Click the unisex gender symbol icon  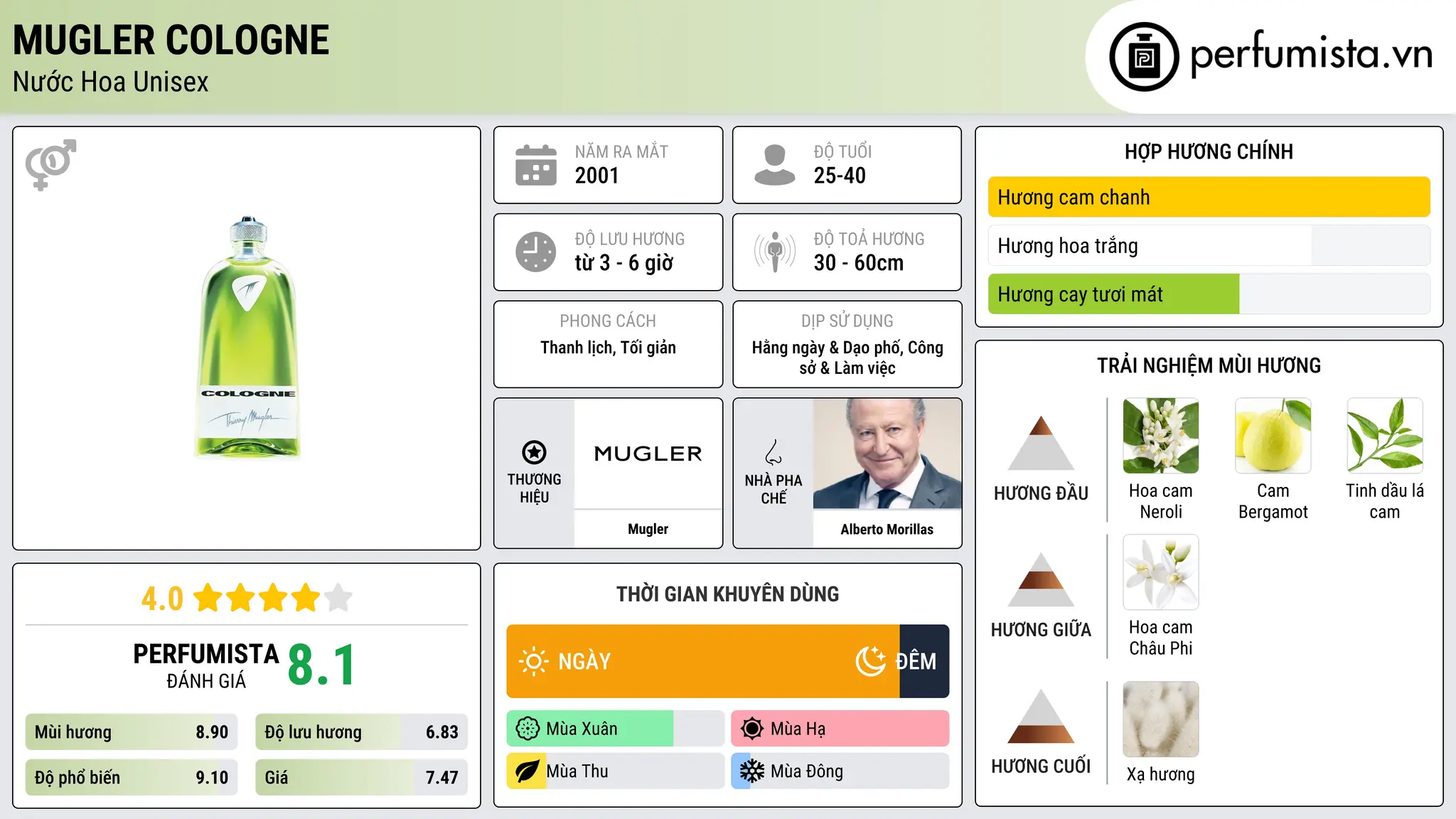point(50,164)
